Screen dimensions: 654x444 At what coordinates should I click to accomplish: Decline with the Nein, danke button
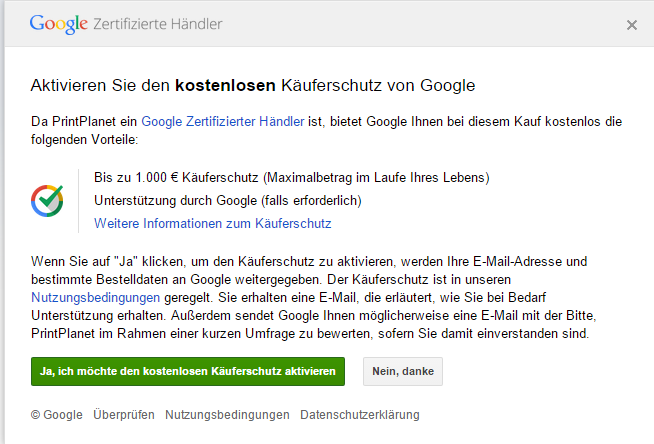(403, 371)
